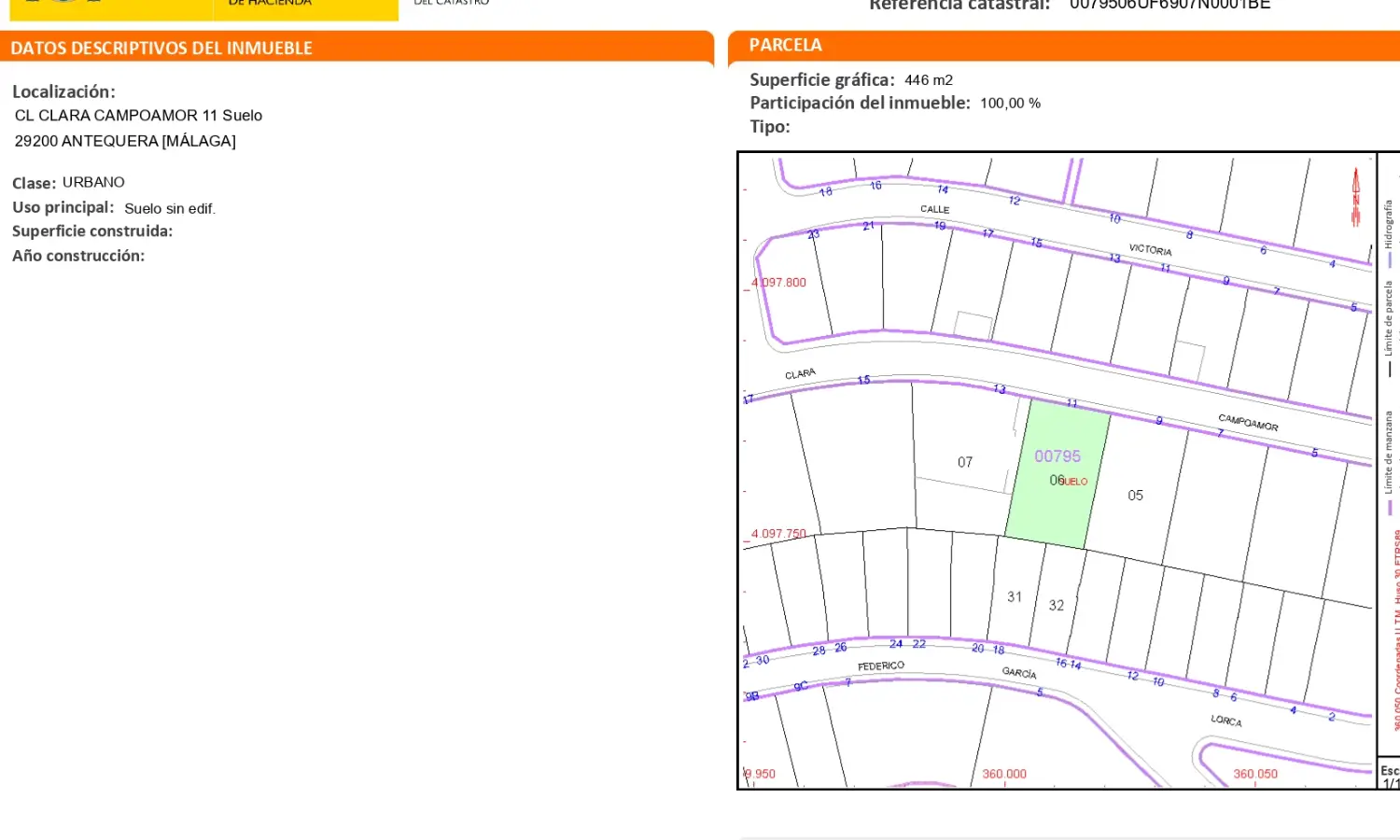Click the "CALLE" label on the map

coord(934,210)
